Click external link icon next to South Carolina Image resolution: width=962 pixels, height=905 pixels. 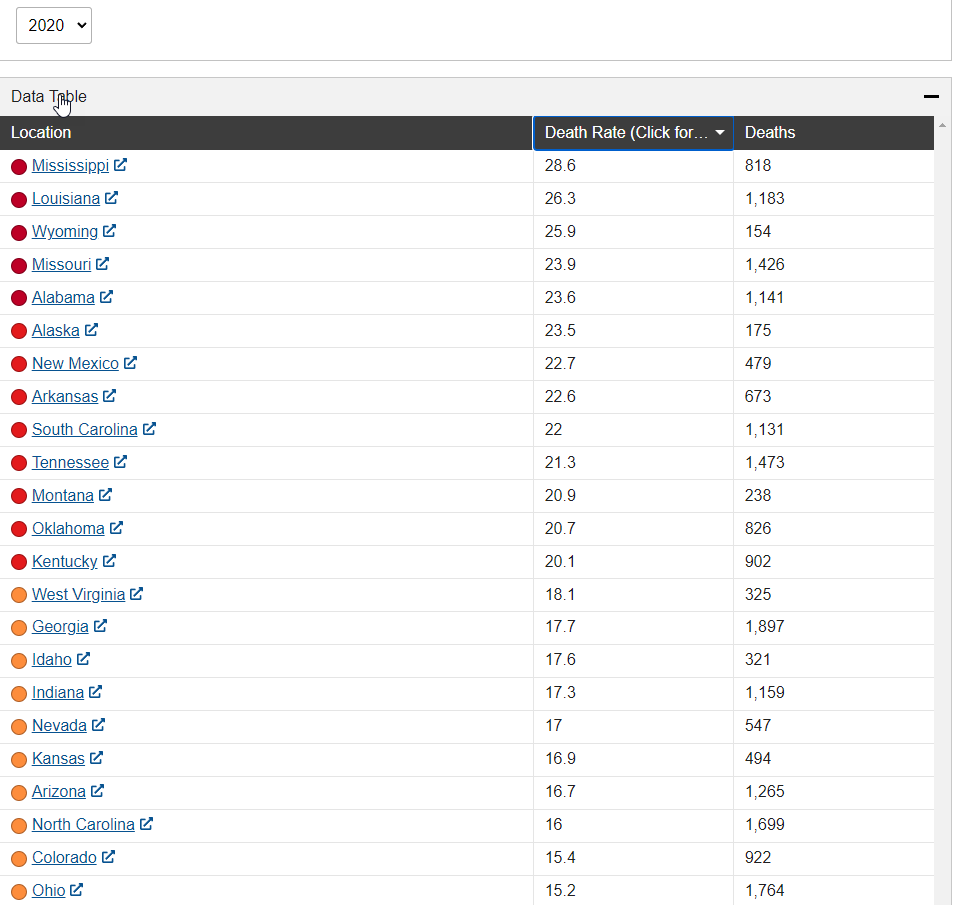tap(149, 428)
